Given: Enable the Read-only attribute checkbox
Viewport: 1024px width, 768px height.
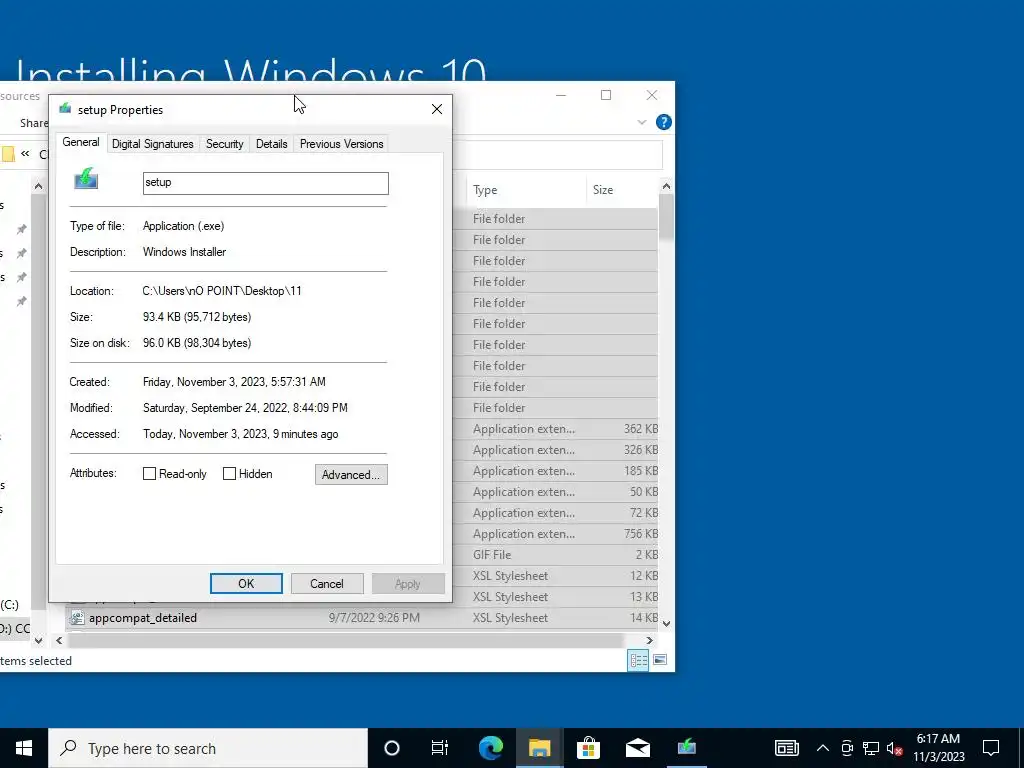Looking at the screenshot, I should pyautogui.click(x=150, y=474).
